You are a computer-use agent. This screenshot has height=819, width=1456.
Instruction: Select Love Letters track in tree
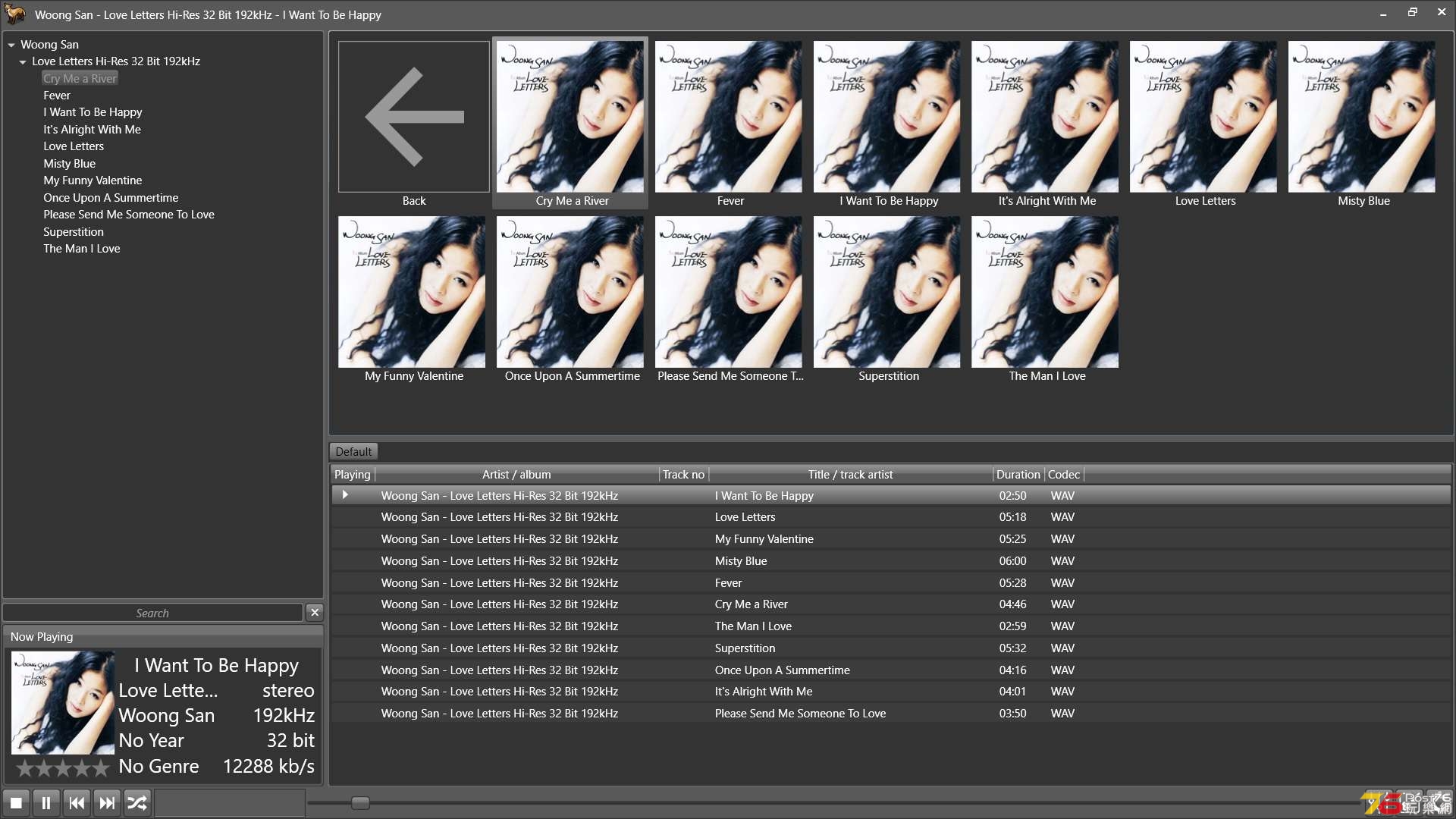point(74,146)
